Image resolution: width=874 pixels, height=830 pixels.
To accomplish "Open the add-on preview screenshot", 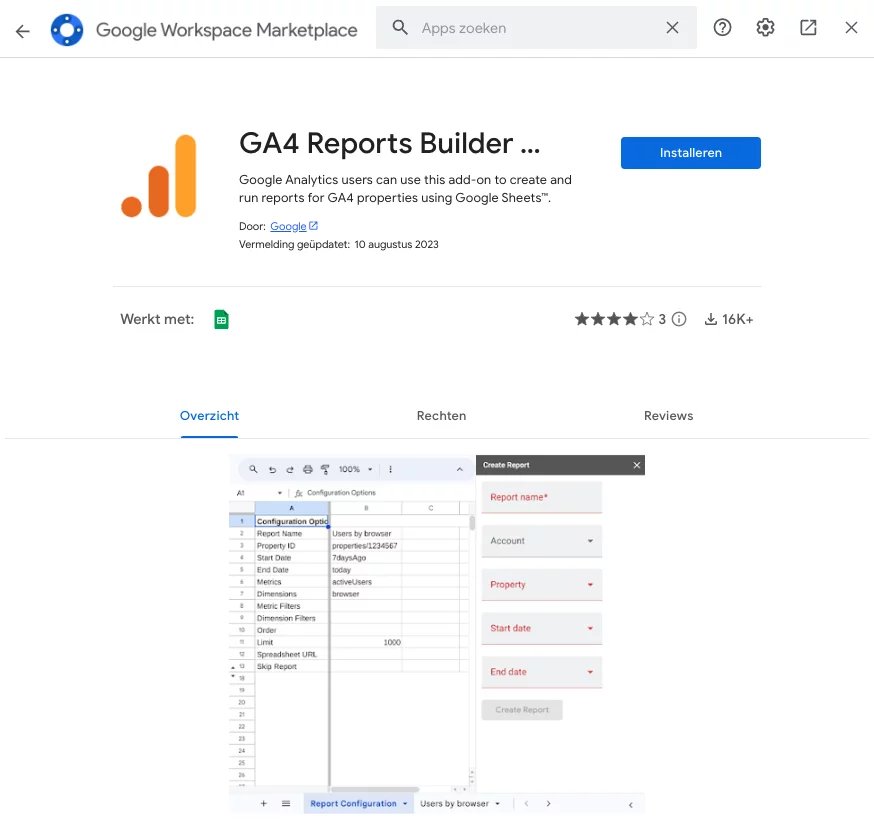I will click(437, 634).
